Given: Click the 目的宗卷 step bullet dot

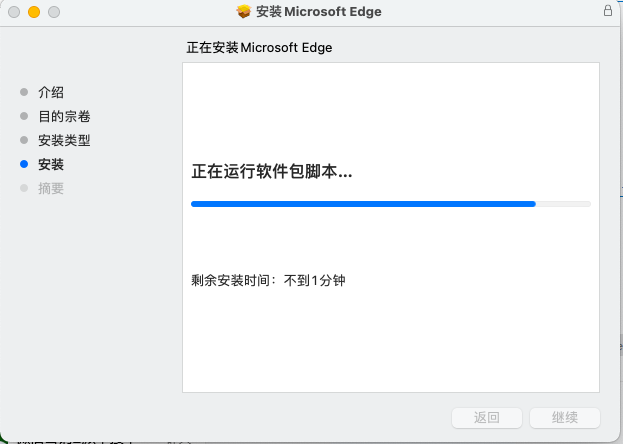Looking at the screenshot, I should click(24, 116).
